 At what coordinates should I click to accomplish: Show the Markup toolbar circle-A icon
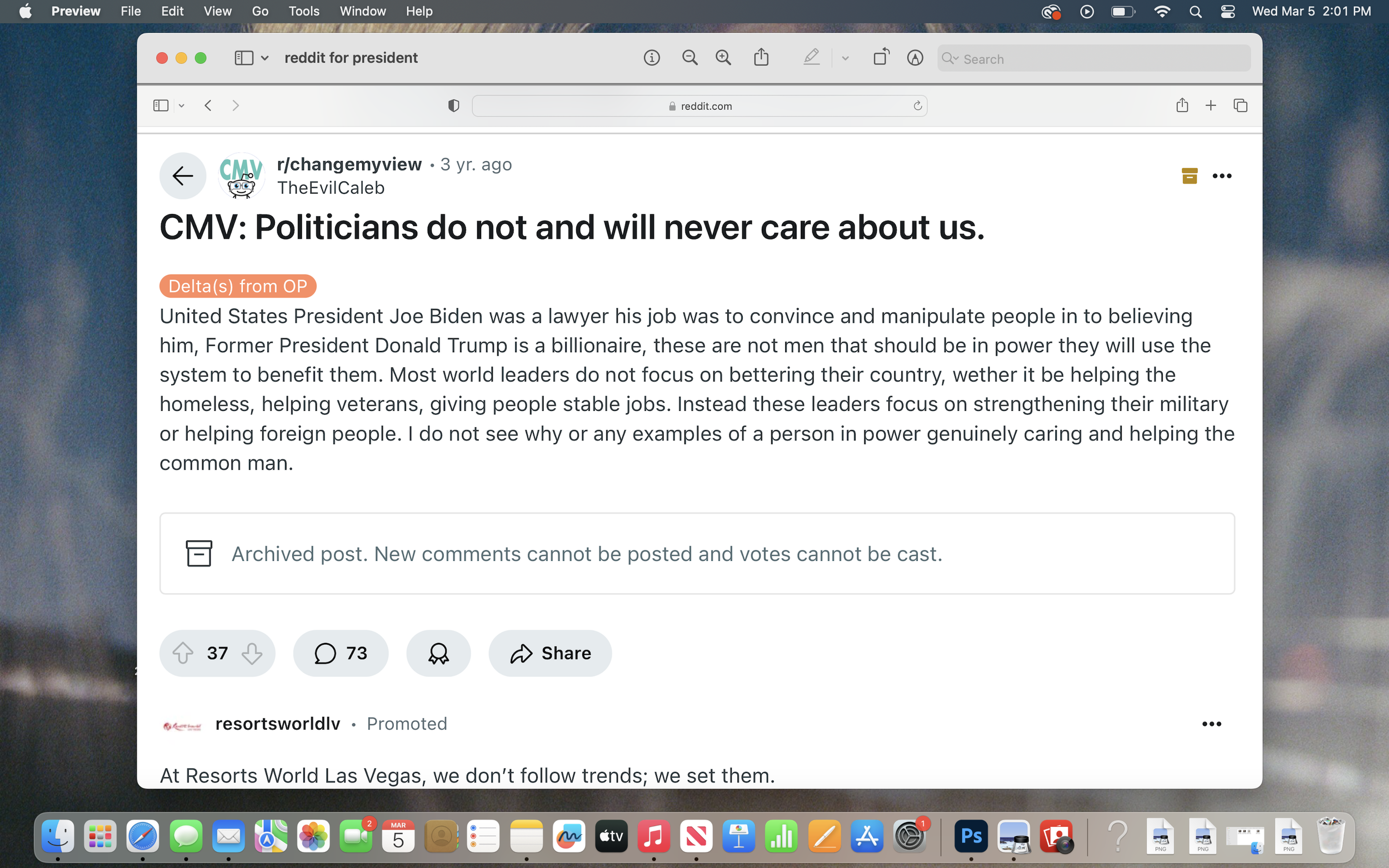(x=915, y=58)
